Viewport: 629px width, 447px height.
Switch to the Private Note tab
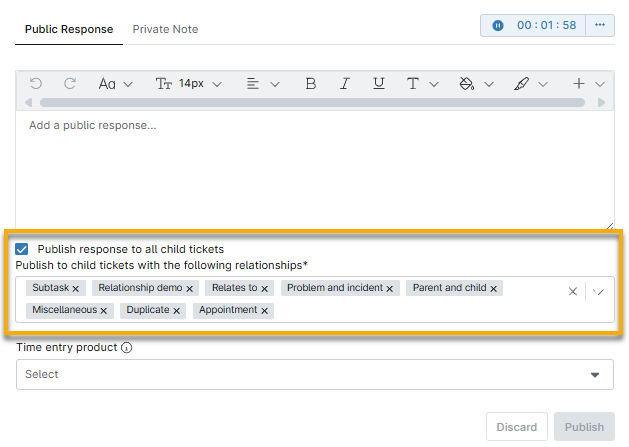click(165, 29)
